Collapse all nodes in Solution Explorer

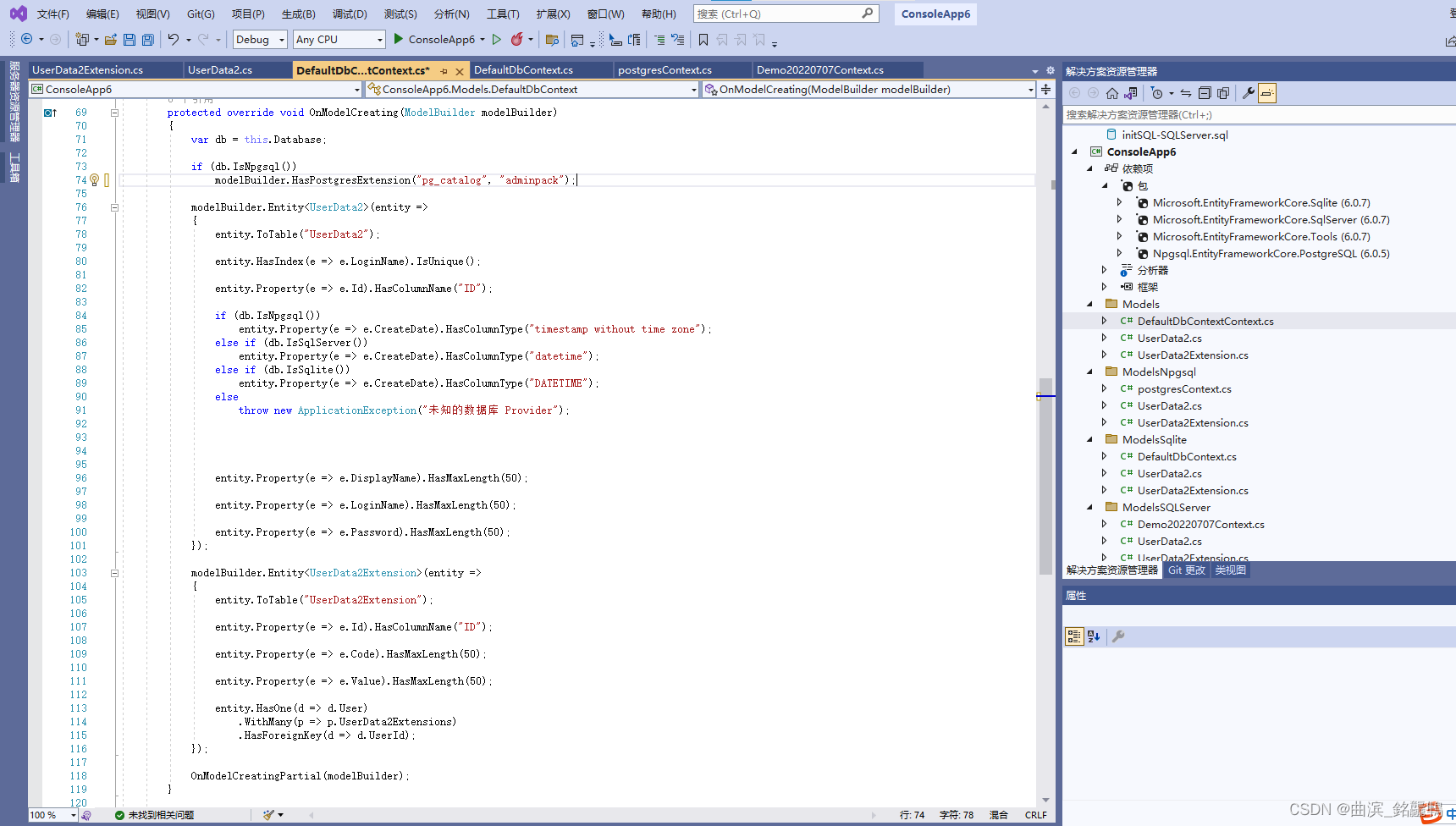pos(1205,93)
